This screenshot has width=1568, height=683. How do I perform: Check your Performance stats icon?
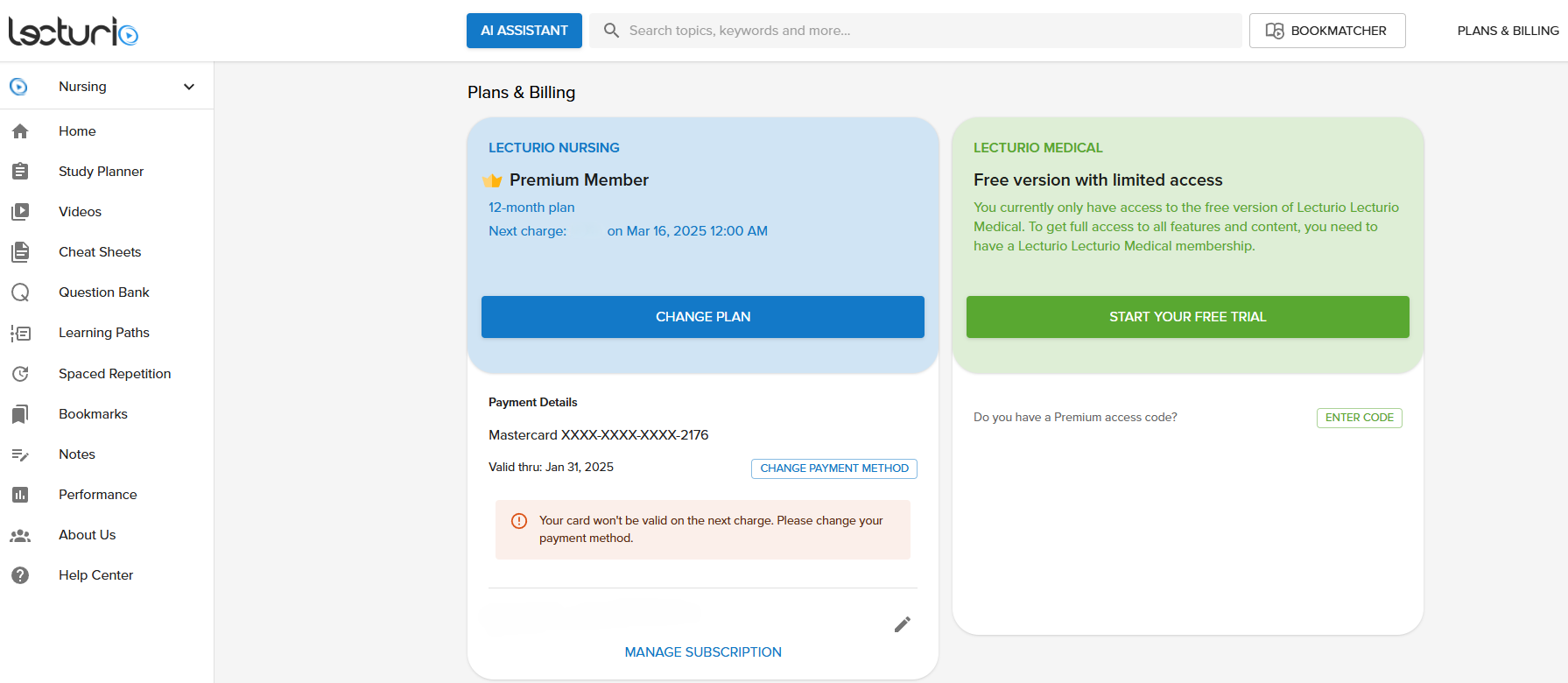[x=21, y=494]
